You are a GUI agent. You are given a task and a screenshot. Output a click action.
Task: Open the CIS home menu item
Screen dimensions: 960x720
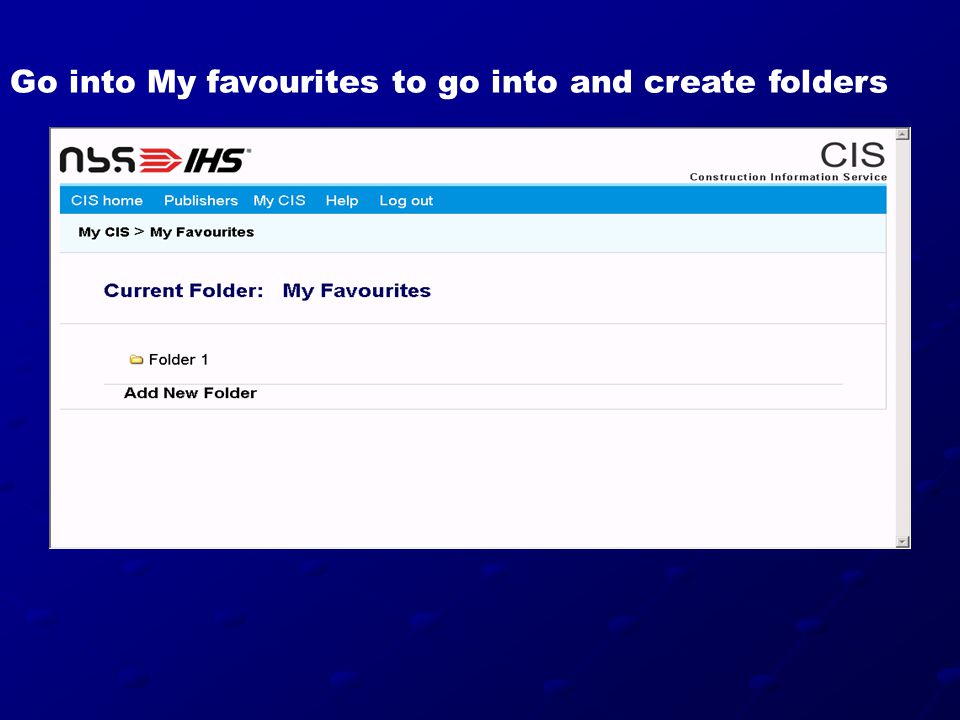(107, 200)
